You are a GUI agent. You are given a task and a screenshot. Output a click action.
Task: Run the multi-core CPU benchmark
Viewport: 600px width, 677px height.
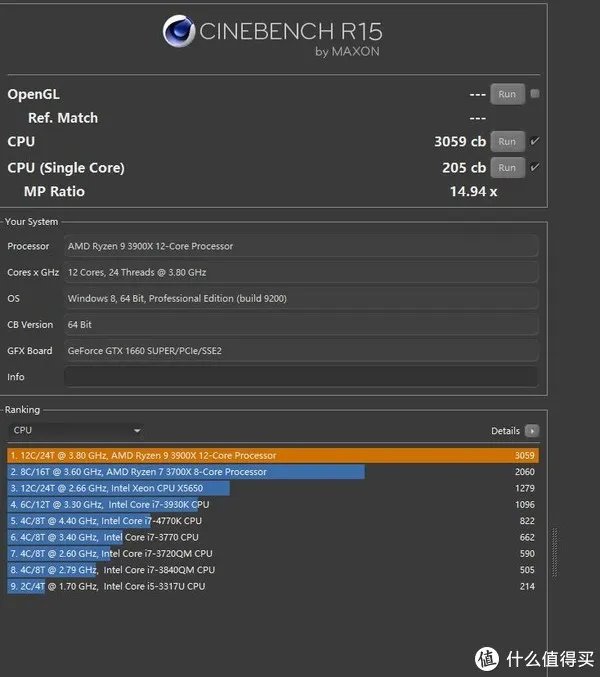[507, 142]
